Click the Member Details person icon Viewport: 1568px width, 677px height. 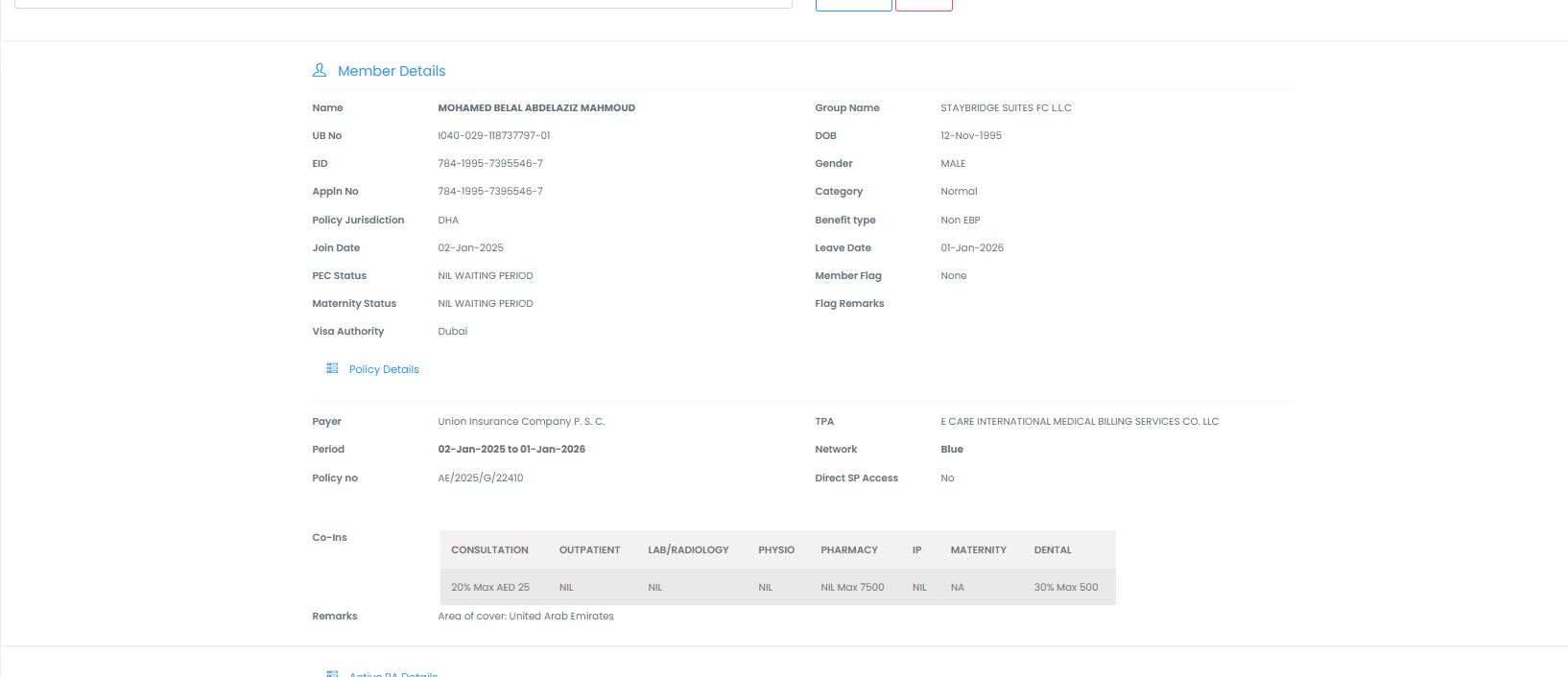pos(320,70)
